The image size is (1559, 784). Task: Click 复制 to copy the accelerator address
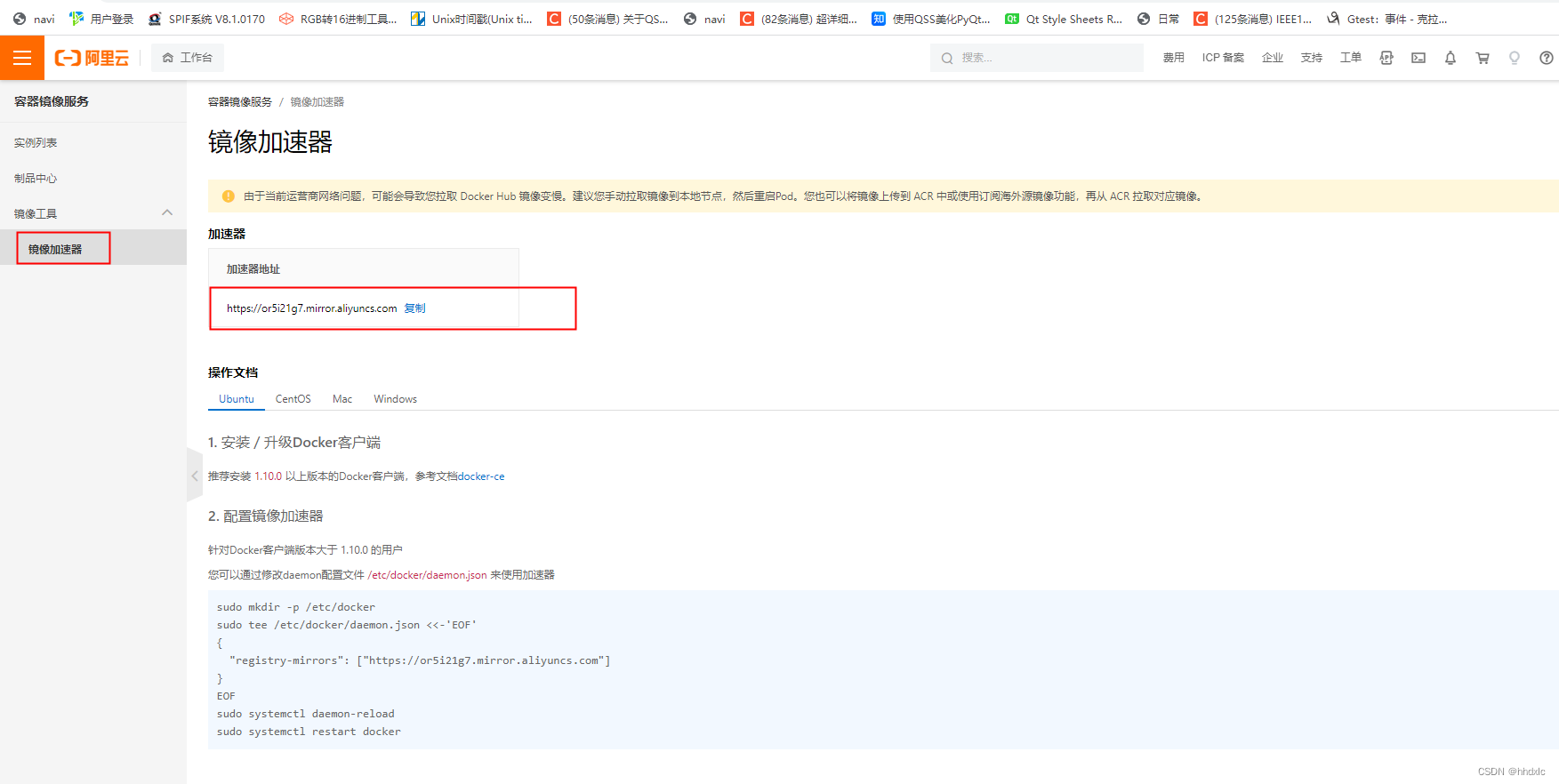415,308
